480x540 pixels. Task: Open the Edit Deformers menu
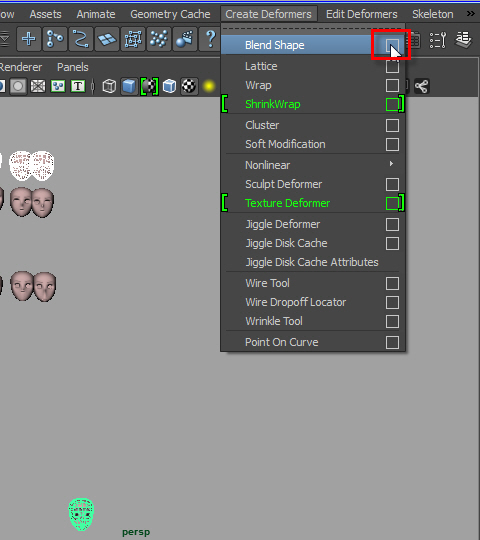point(362,14)
